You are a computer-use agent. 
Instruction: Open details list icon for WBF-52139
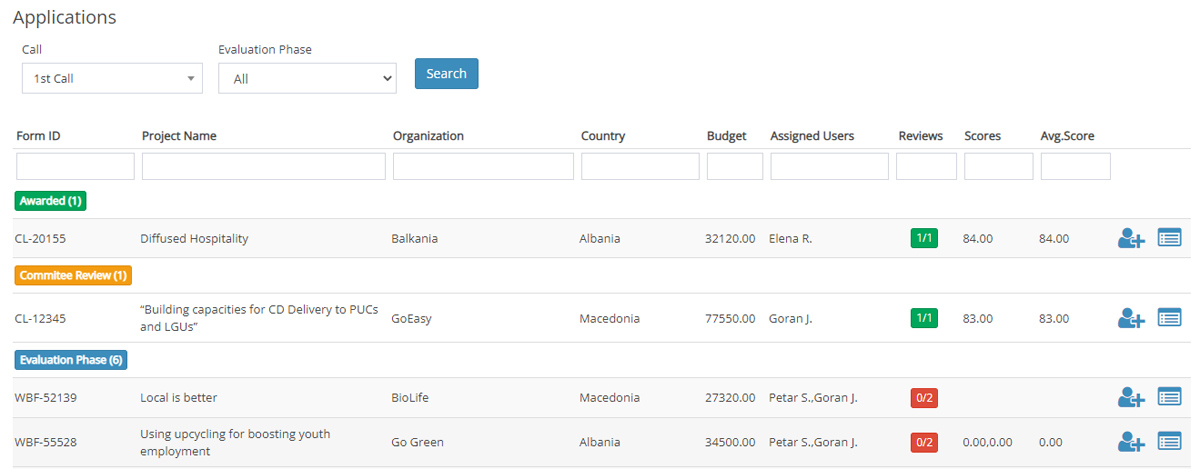point(1169,398)
